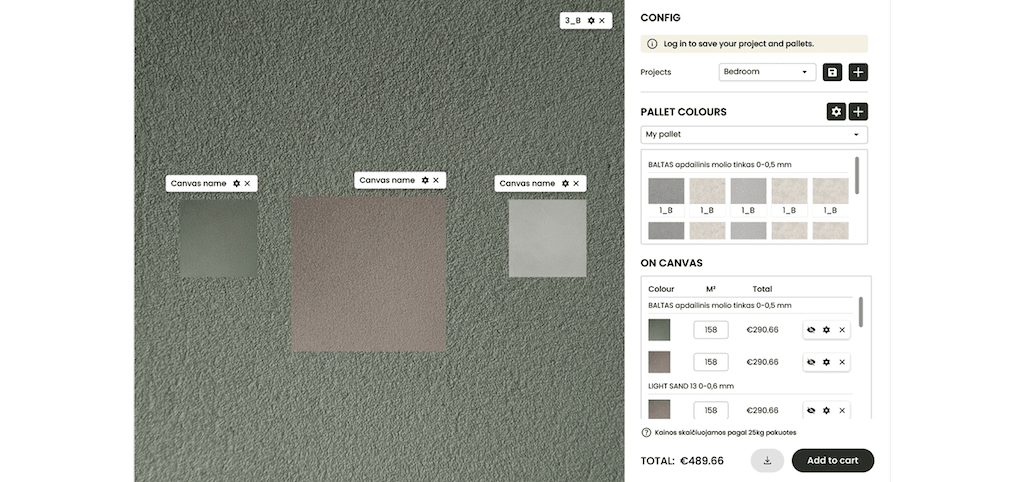
Task: Add a new pallet with plus icon
Action: (858, 112)
